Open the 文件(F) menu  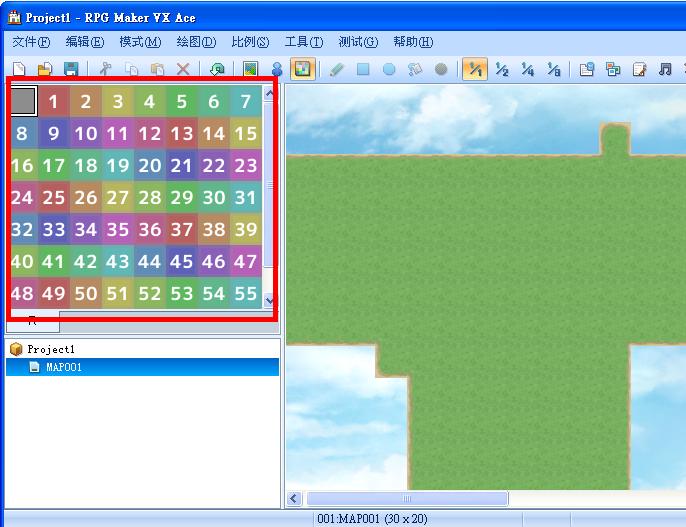31,42
